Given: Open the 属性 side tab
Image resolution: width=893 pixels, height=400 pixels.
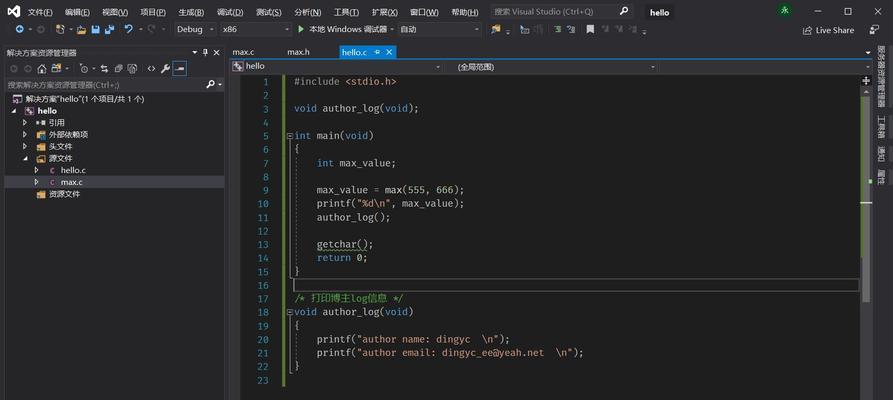Looking at the screenshot, I should pos(881,177).
